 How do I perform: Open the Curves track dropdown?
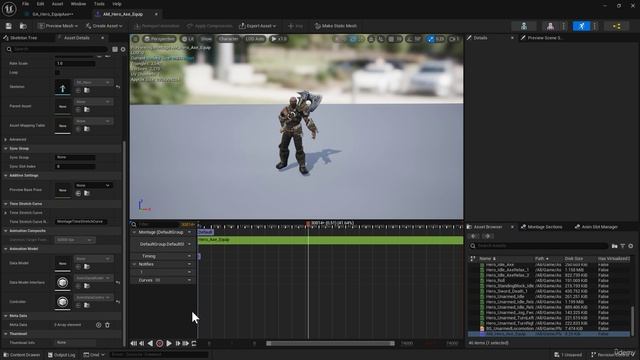[189, 280]
